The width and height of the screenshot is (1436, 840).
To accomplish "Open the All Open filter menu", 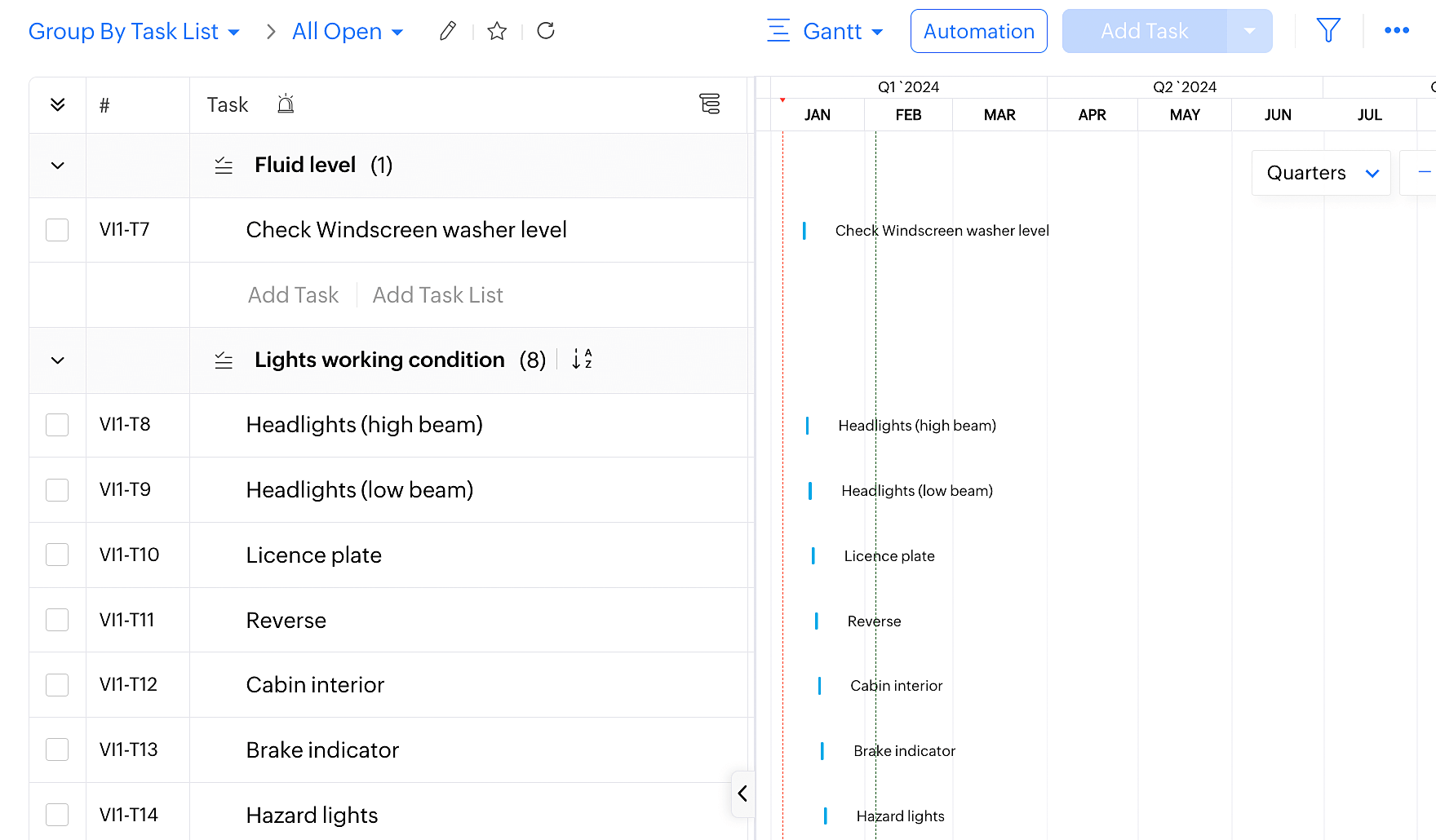I will [x=348, y=31].
